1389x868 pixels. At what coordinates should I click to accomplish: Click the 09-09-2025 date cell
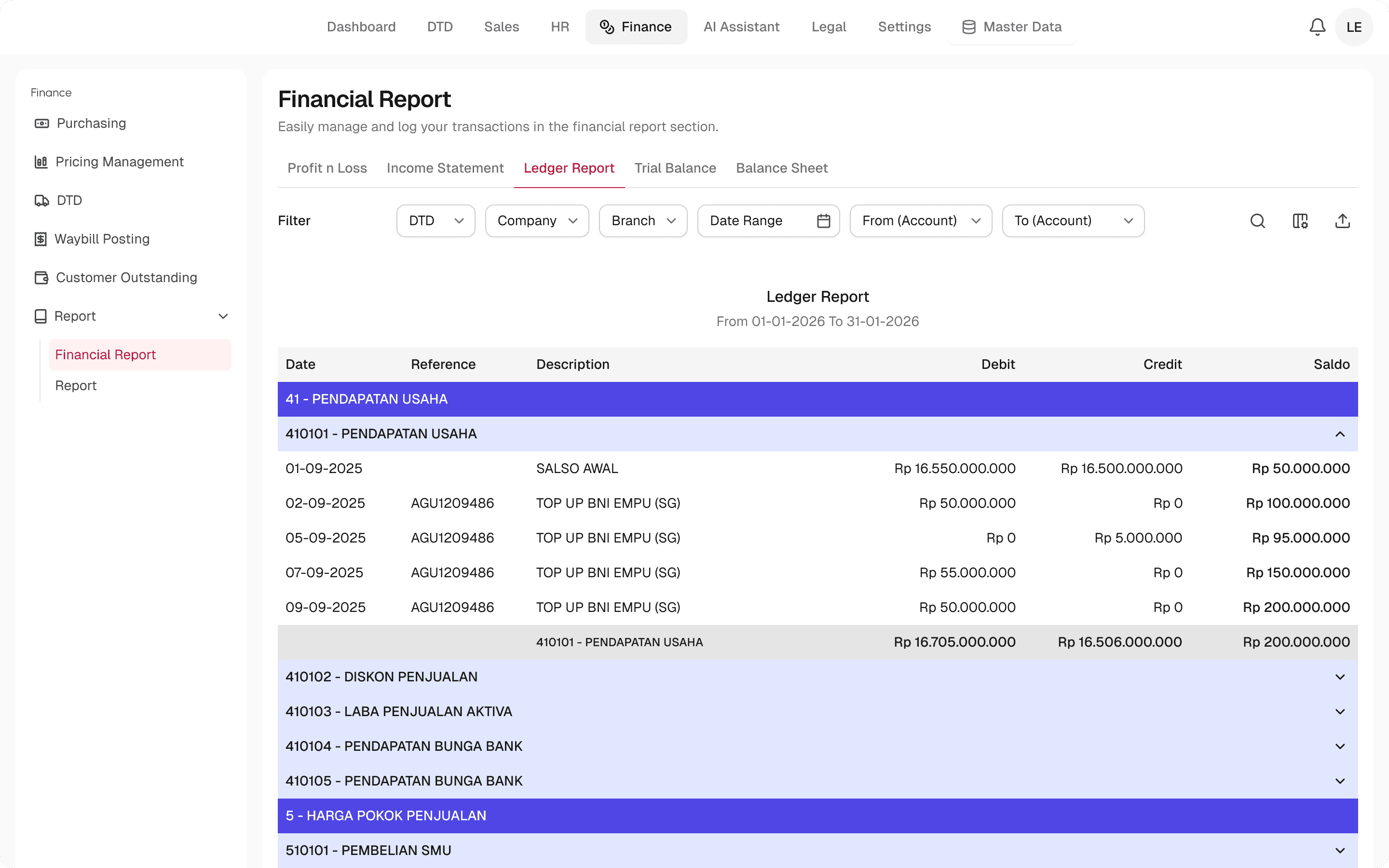[x=325, y=608]
